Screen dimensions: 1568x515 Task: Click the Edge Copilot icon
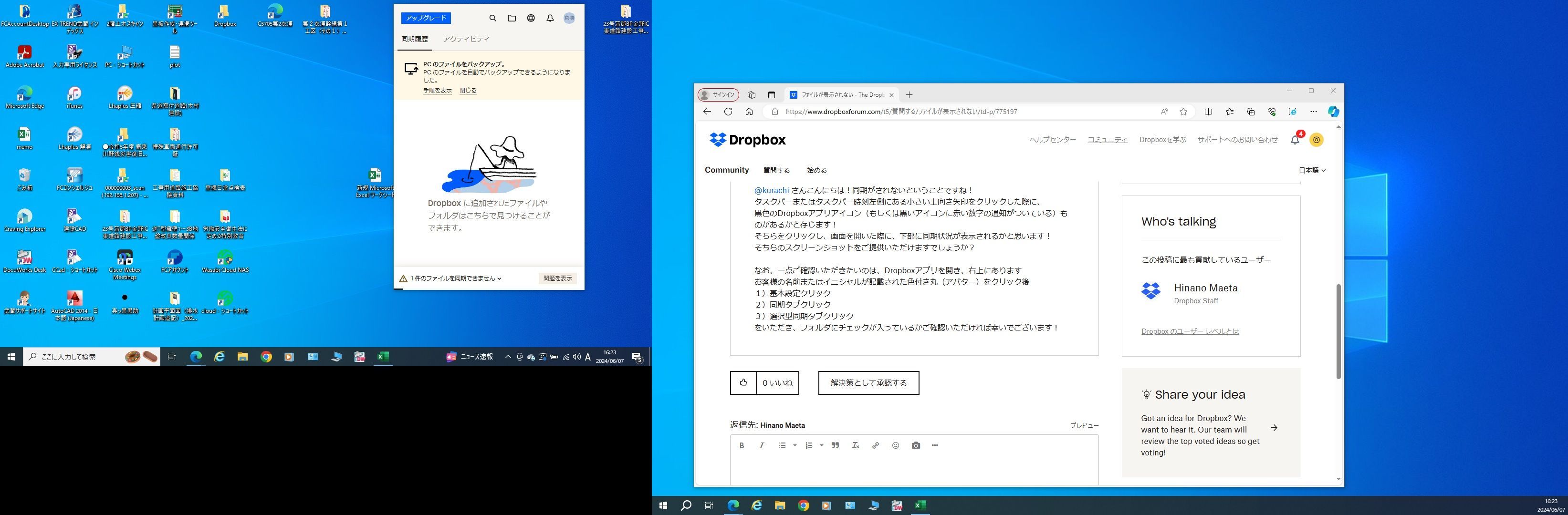coord(1333,112)
